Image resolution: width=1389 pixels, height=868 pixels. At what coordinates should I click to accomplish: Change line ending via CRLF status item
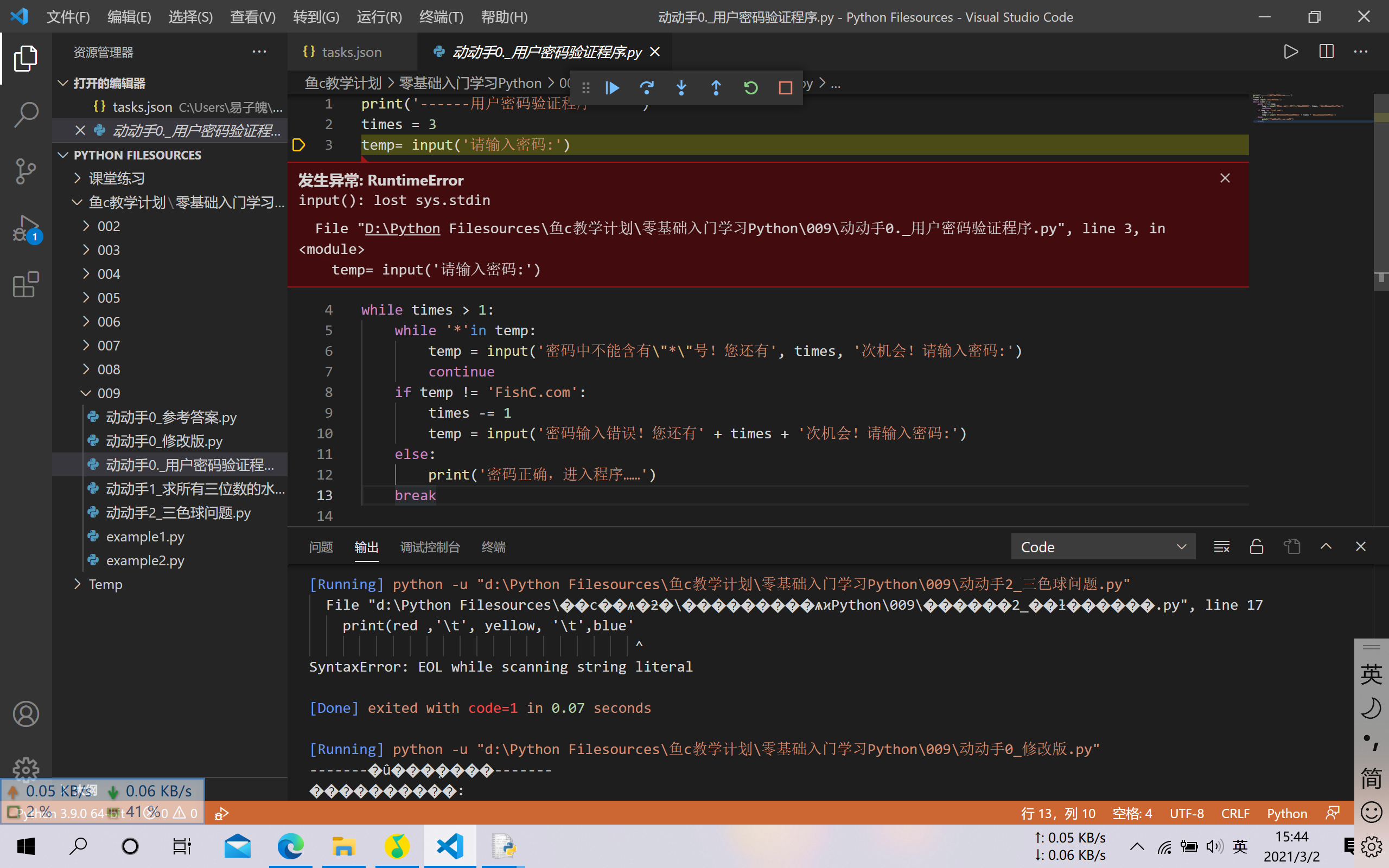[1235, 813]
